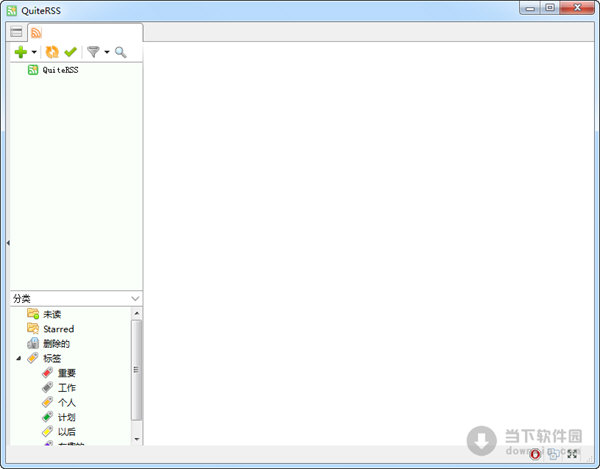Click the red 重要 tag icon
600x469 pixels.
tap(47, 373)
